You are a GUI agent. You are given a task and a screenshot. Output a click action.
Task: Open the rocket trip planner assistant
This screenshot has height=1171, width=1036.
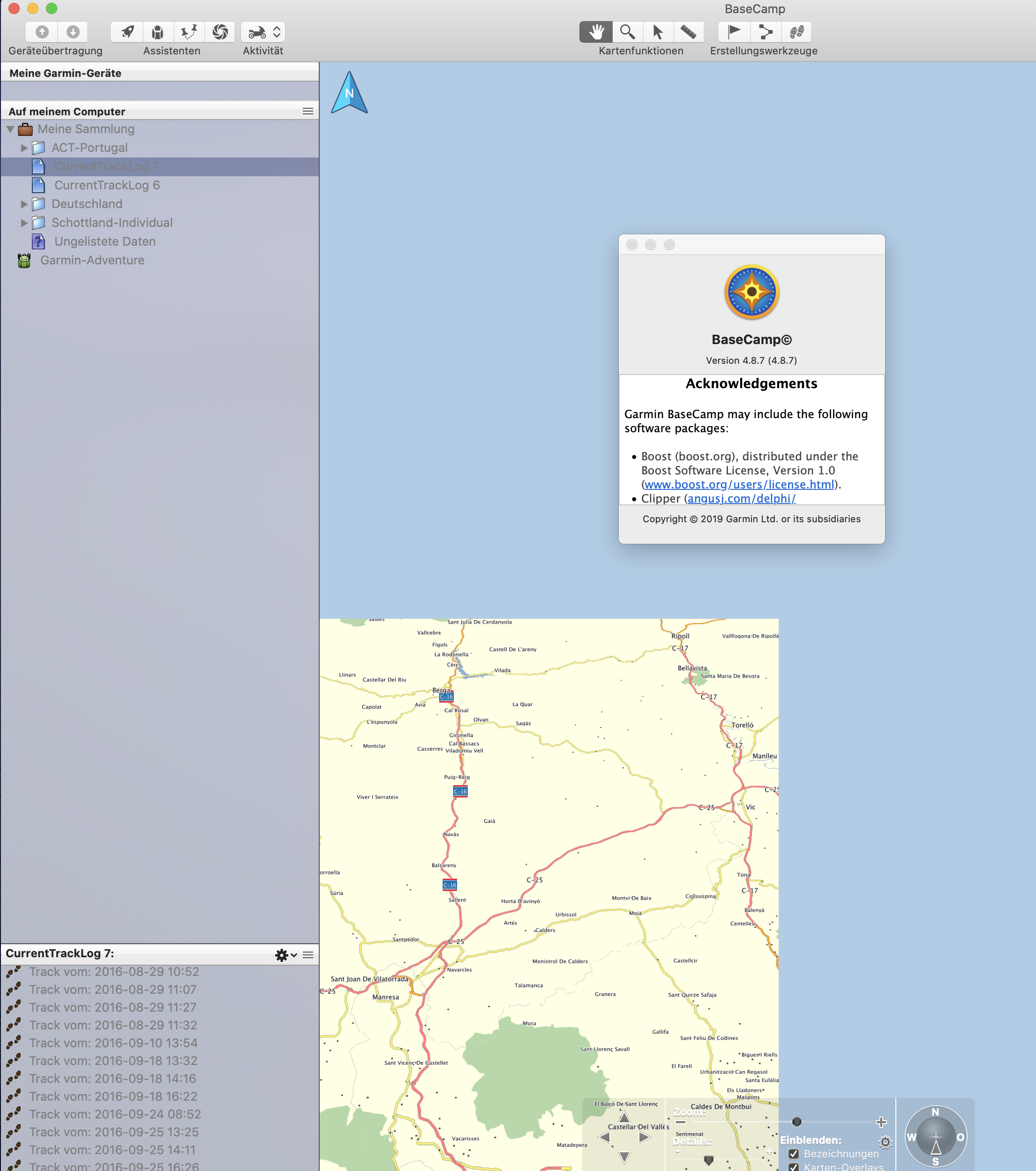(127, 32)
